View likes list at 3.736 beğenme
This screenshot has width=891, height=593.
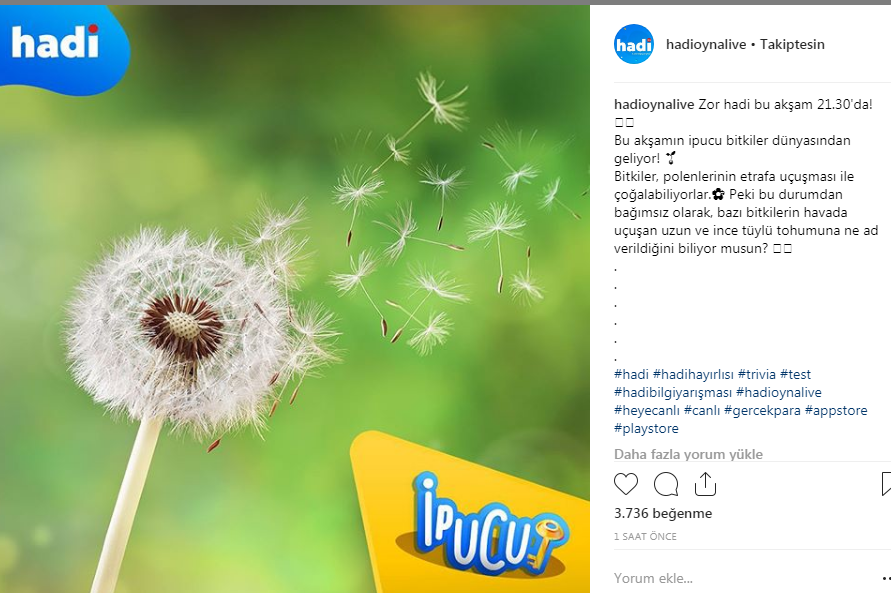click(663, 513)
